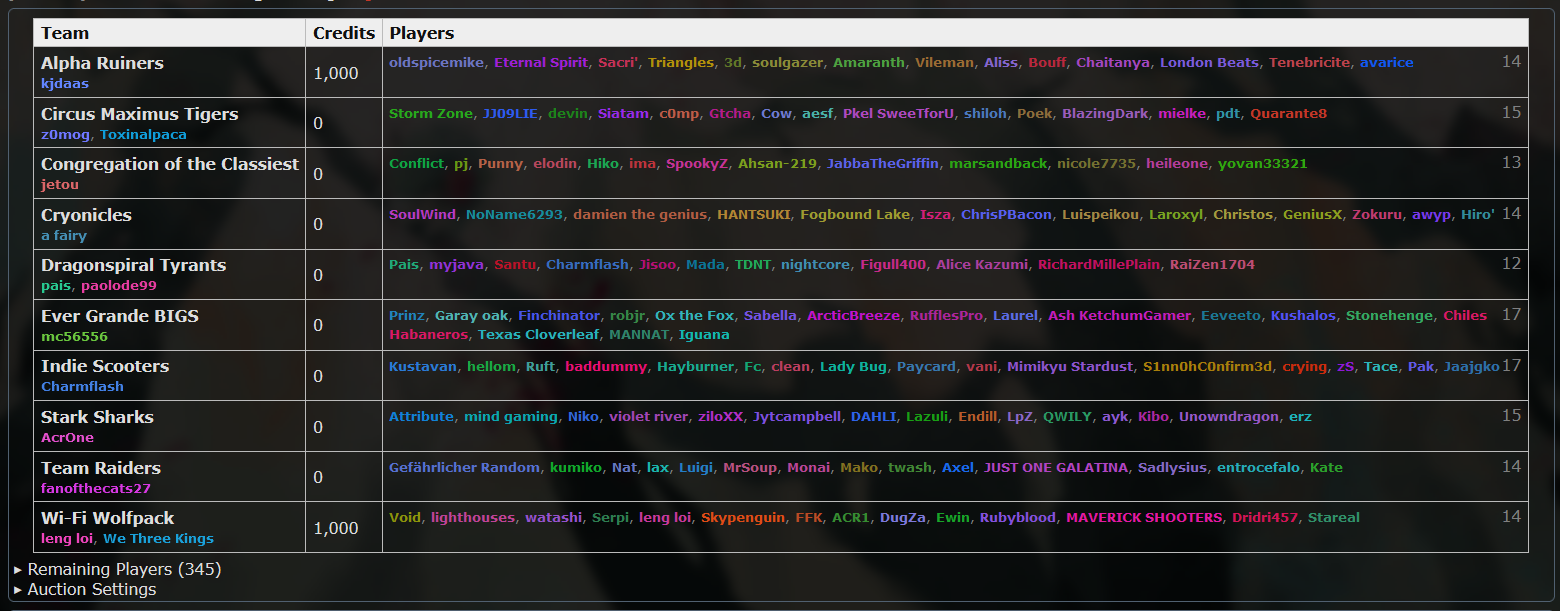Click player damien the genius
Screen dimensions: 1560x611
coord(640,215)
